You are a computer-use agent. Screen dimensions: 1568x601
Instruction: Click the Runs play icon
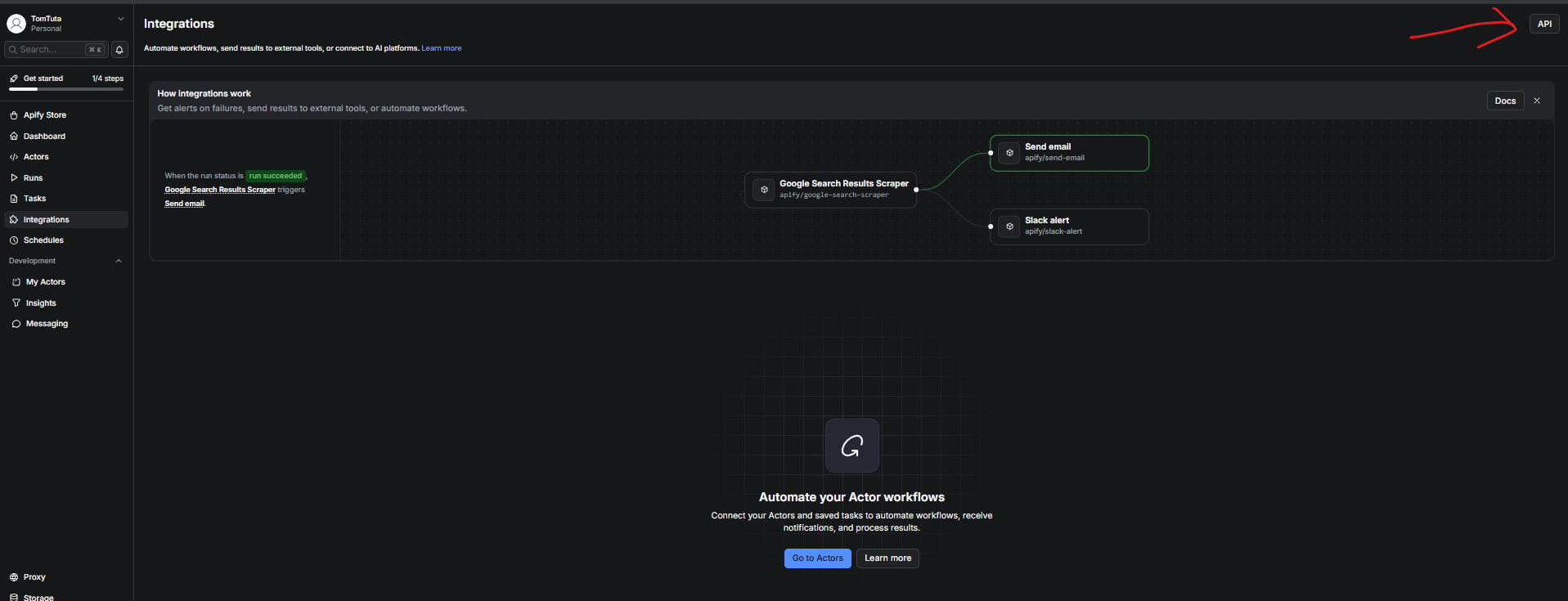(14, 177)
